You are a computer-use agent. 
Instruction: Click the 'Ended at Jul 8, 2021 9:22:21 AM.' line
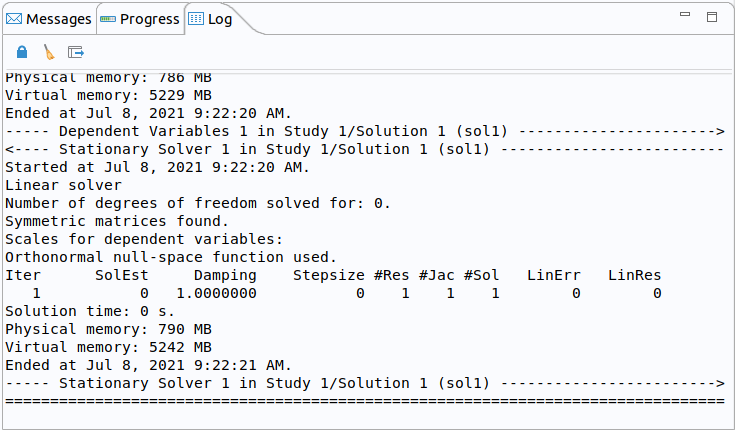click(149, 365)
